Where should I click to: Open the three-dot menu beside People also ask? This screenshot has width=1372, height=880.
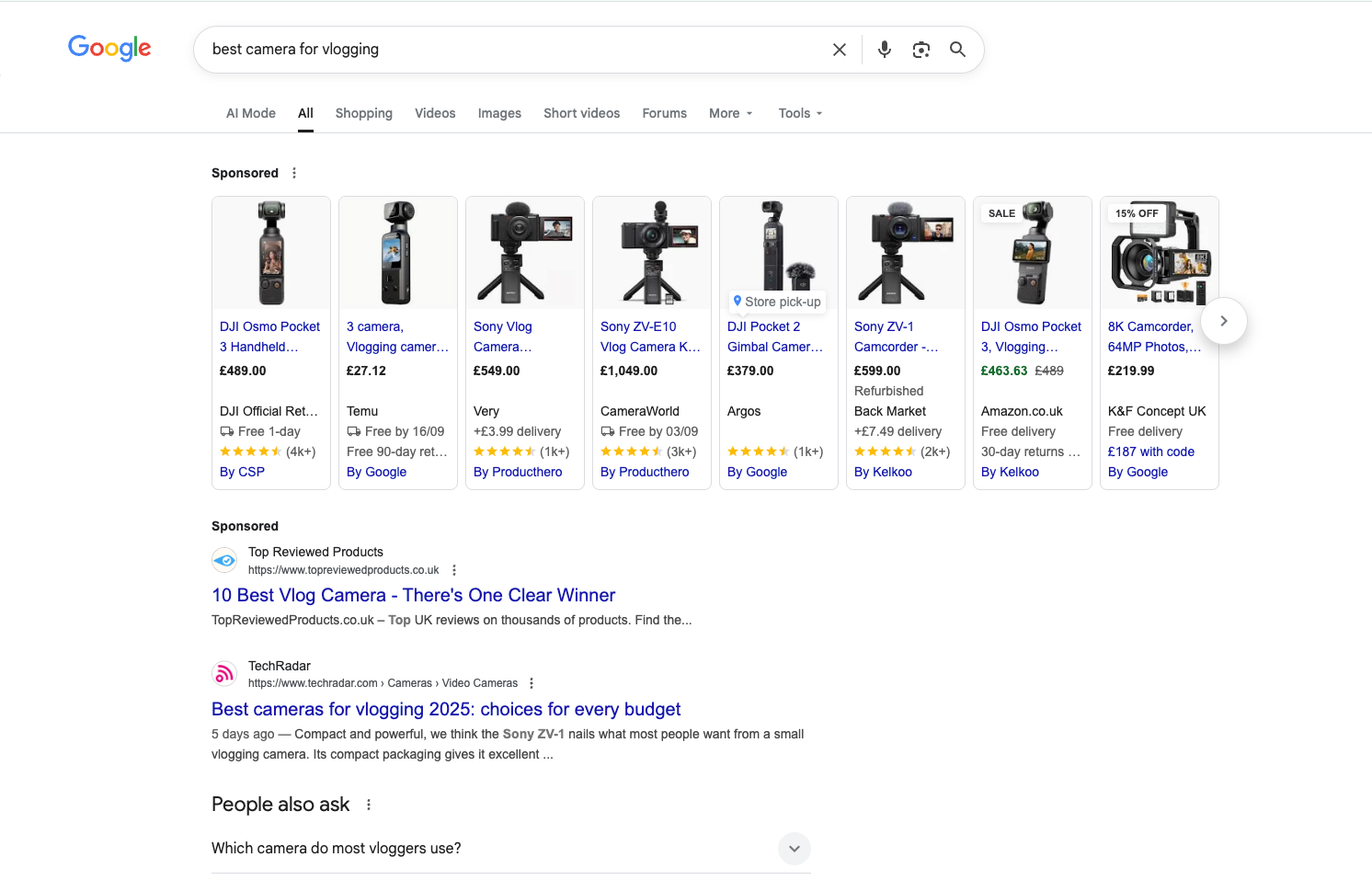(x=368, y=804)
